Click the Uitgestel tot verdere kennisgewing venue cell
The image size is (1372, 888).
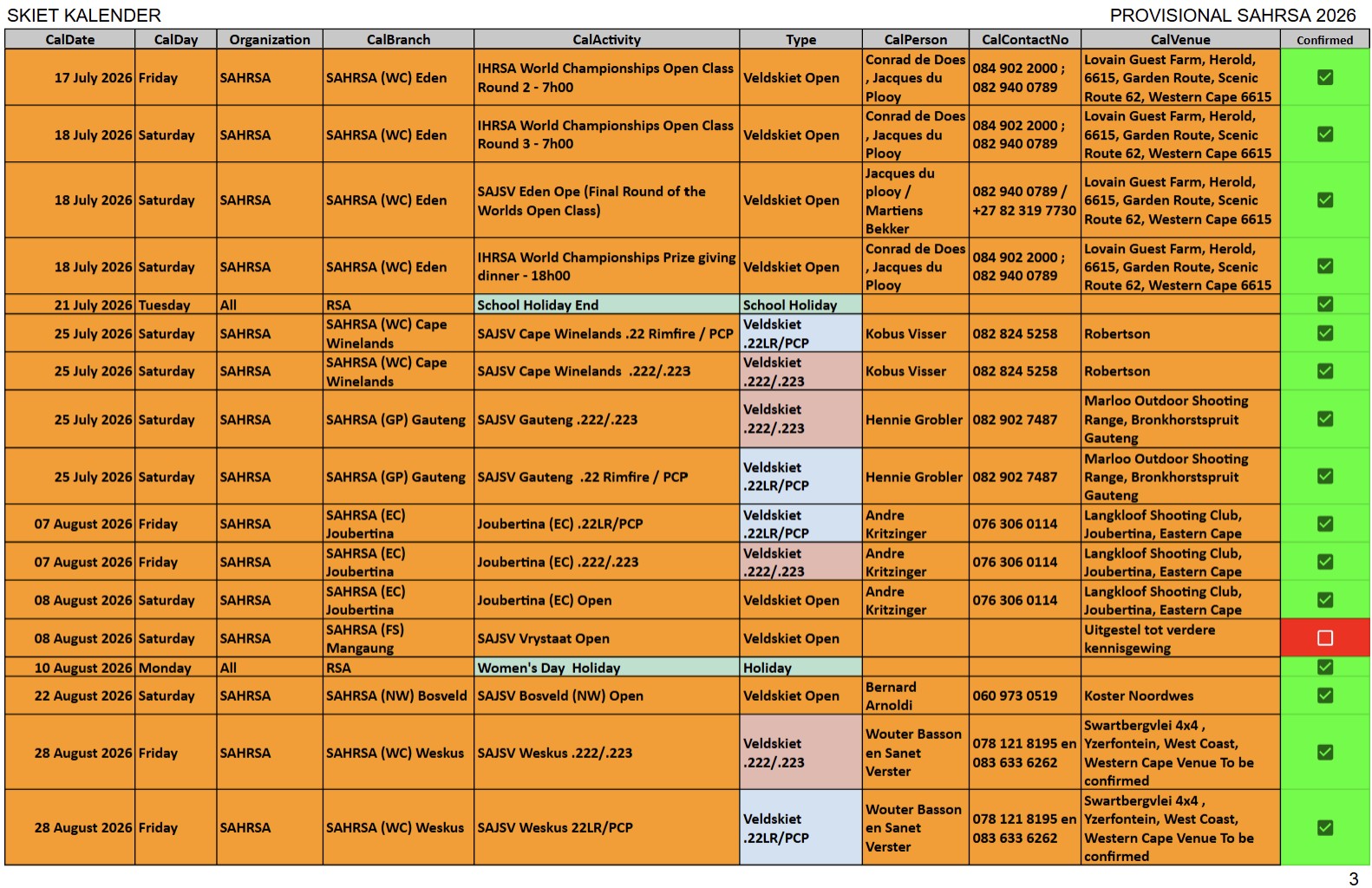[x=1181, y=638]
